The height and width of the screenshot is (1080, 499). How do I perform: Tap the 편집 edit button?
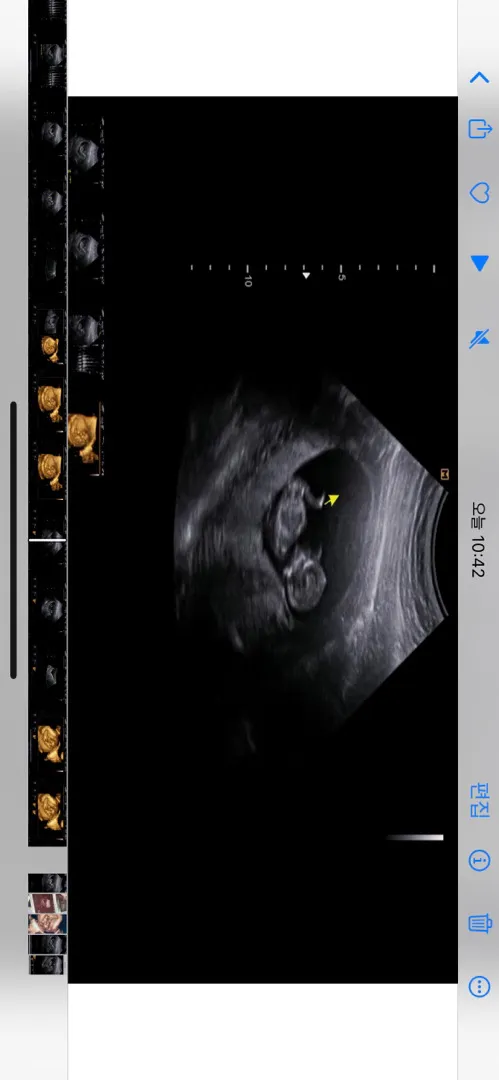point(479,800)
